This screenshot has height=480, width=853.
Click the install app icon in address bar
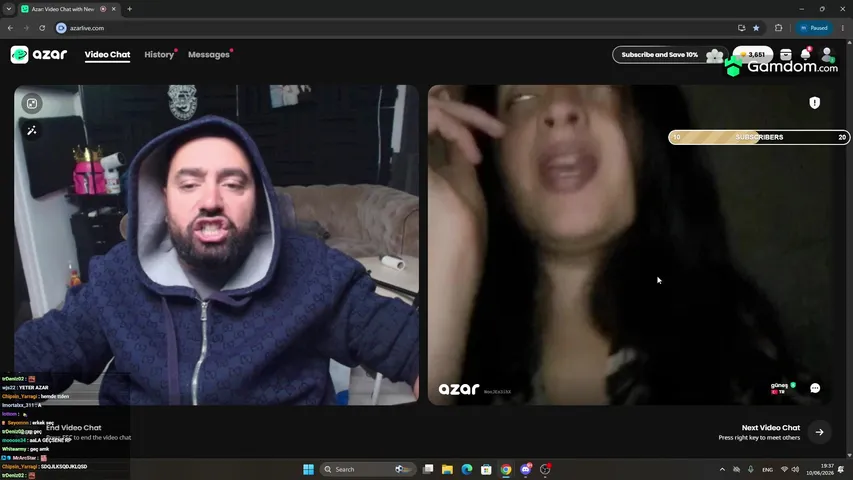741,28
